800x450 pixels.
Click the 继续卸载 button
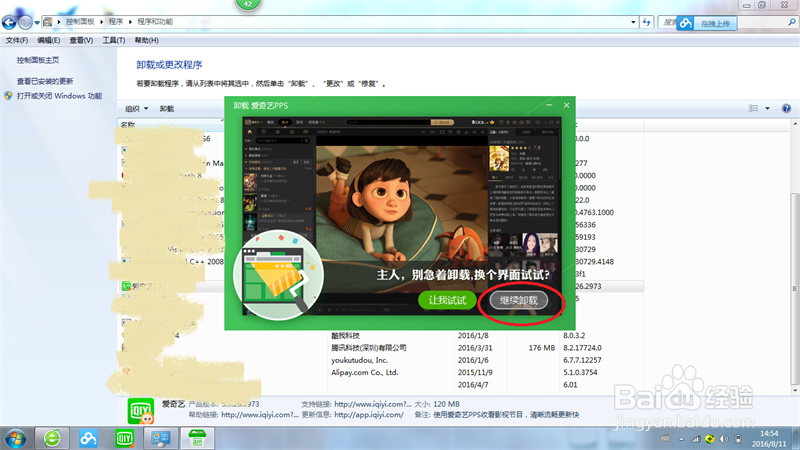point(518,300)
